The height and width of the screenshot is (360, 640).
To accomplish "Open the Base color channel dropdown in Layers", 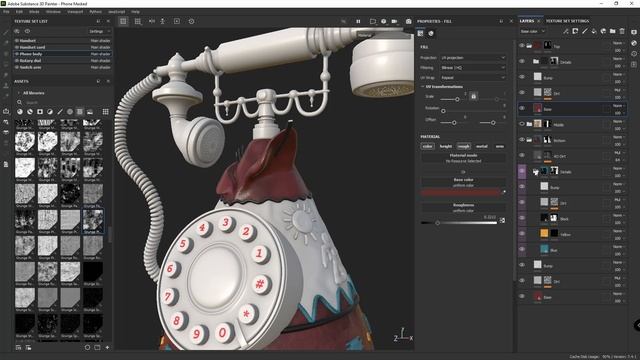I will (533, 31).
